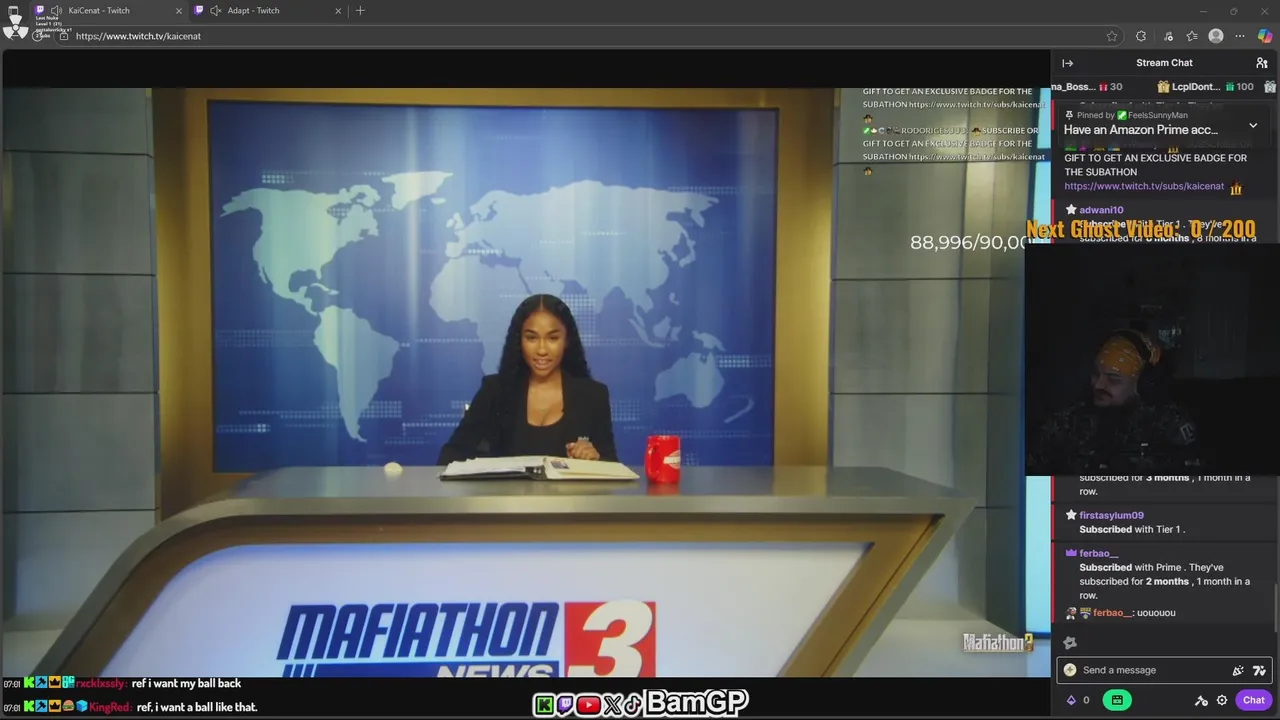The width and height of the screenshot is (1280, 720).
Task: Click the star badge icon above the message box
Action: [1070, 643]
